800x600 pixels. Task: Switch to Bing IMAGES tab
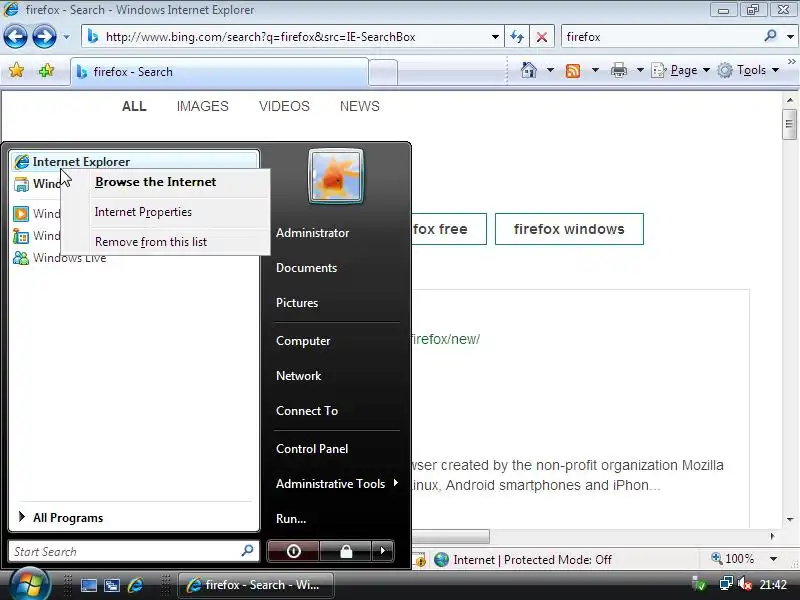coord(203,106)
